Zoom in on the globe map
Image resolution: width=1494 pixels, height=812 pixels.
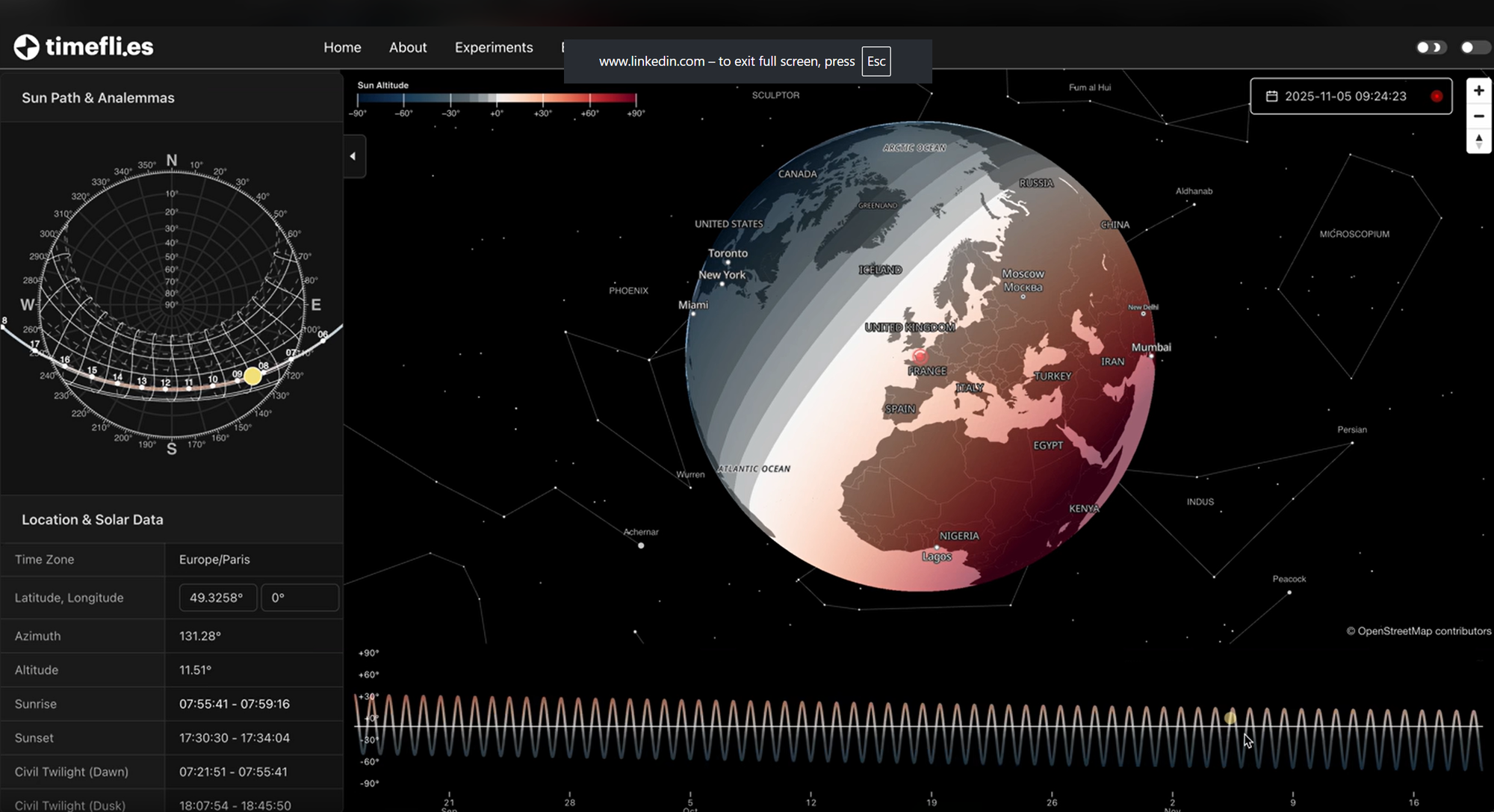pyautogui.click(x=1478, y=91)
